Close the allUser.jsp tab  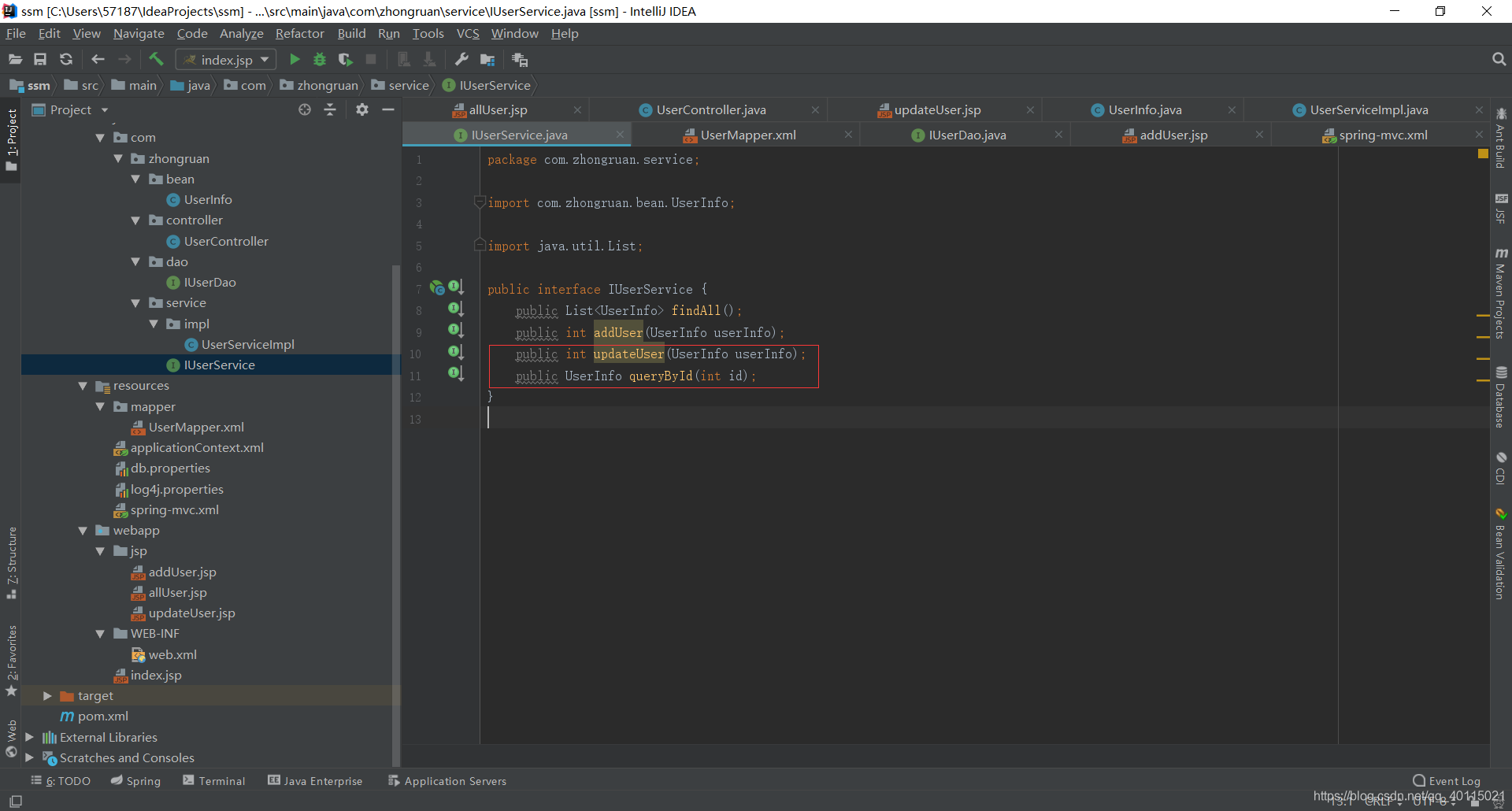577,110
